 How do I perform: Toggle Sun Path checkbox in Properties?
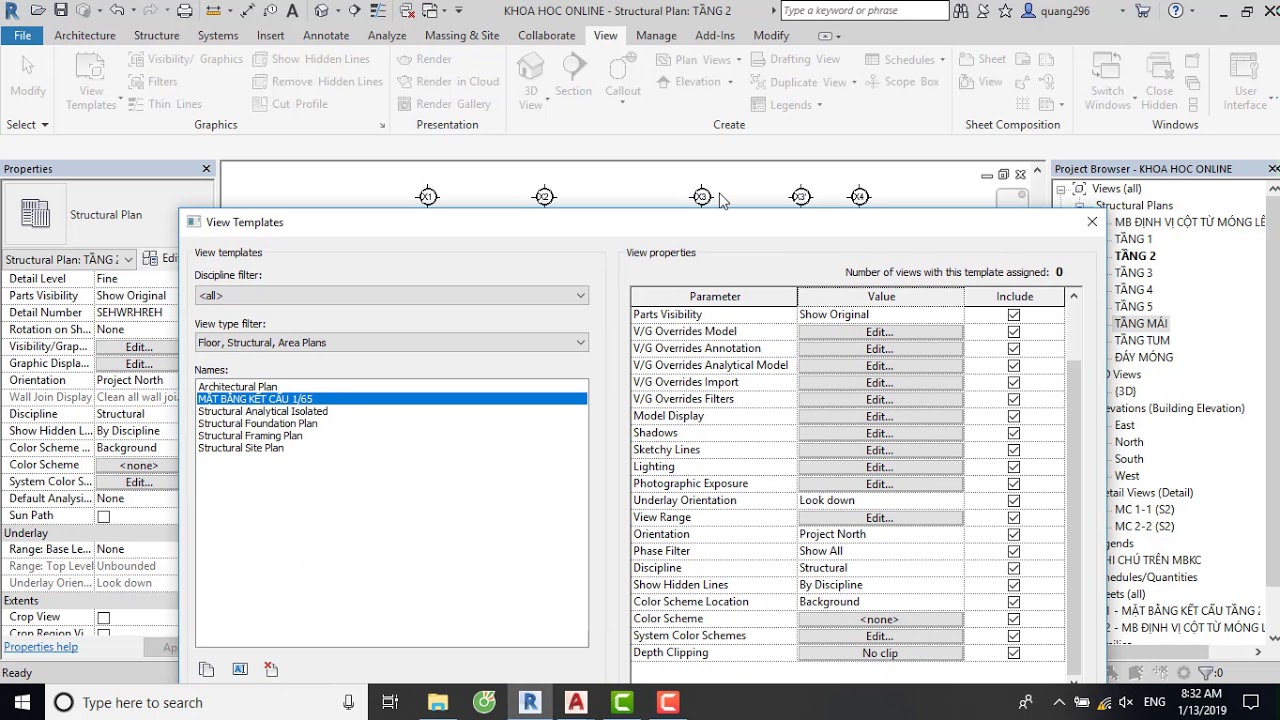[x=103, y=517]
